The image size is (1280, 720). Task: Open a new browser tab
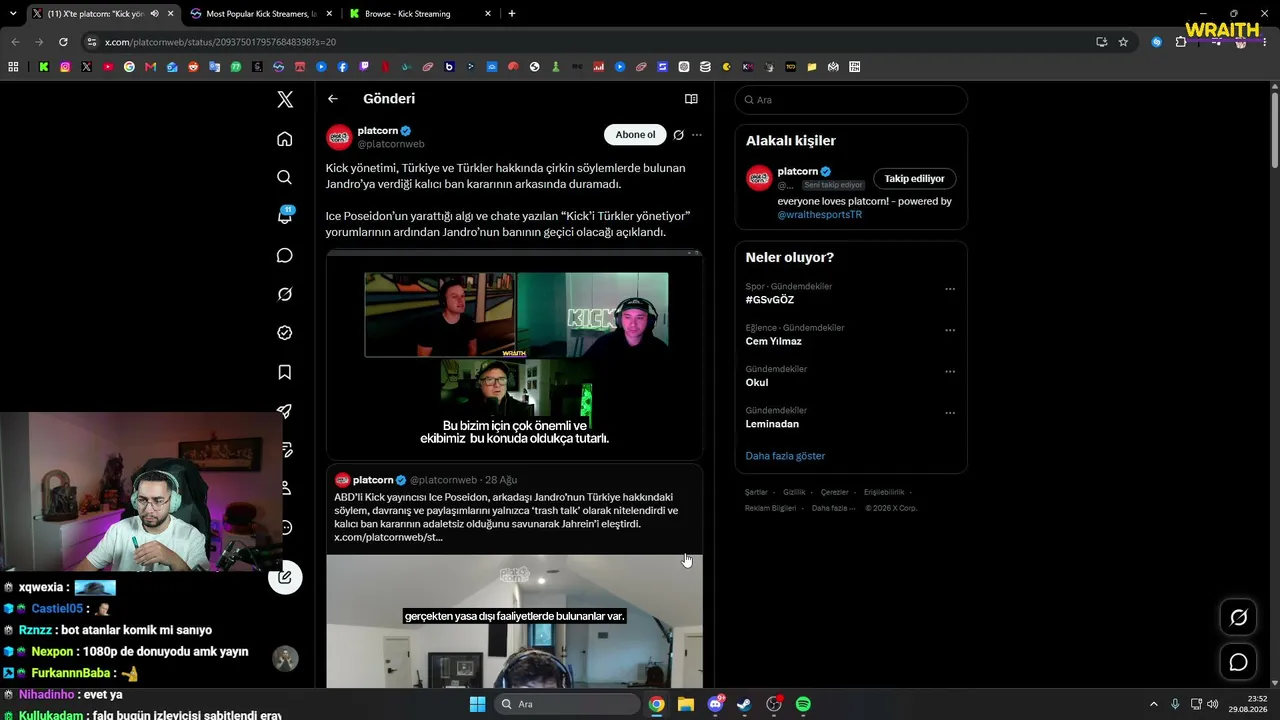tap(512, 14)
